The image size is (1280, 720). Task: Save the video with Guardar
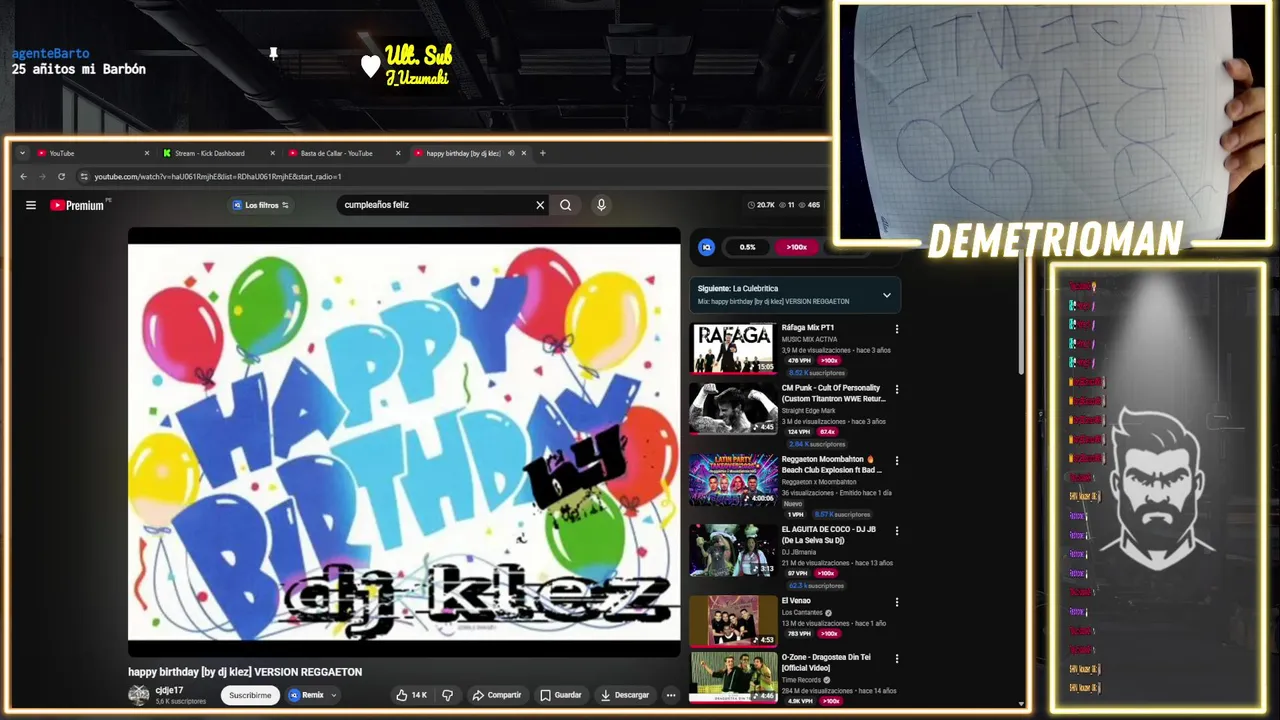tap(561, 695)
